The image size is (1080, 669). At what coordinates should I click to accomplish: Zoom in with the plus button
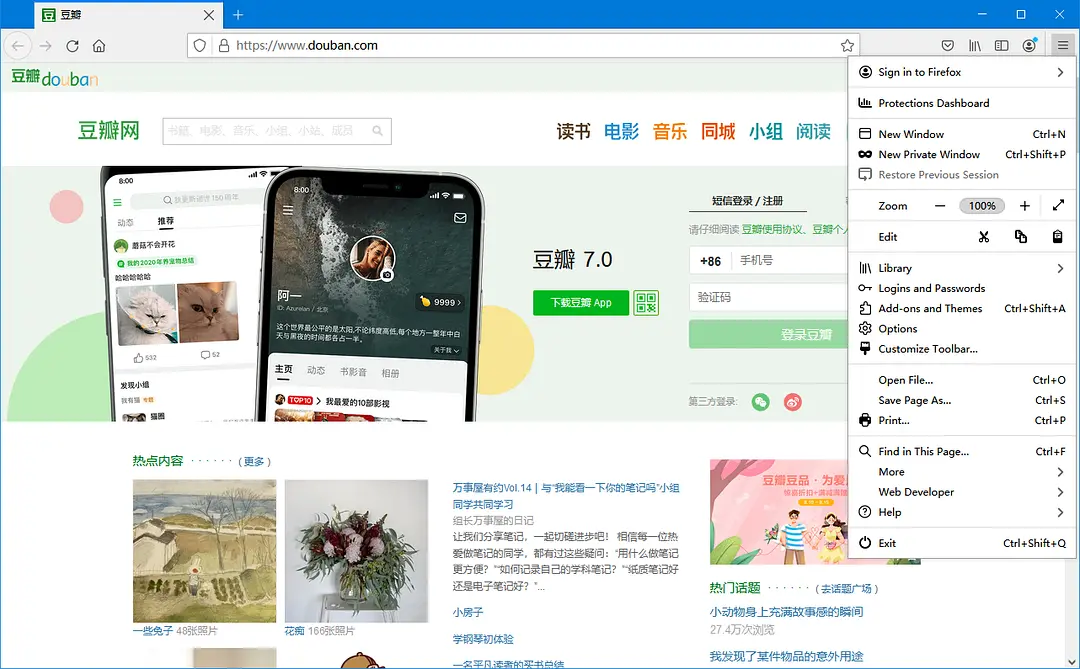click(1024, 206)
